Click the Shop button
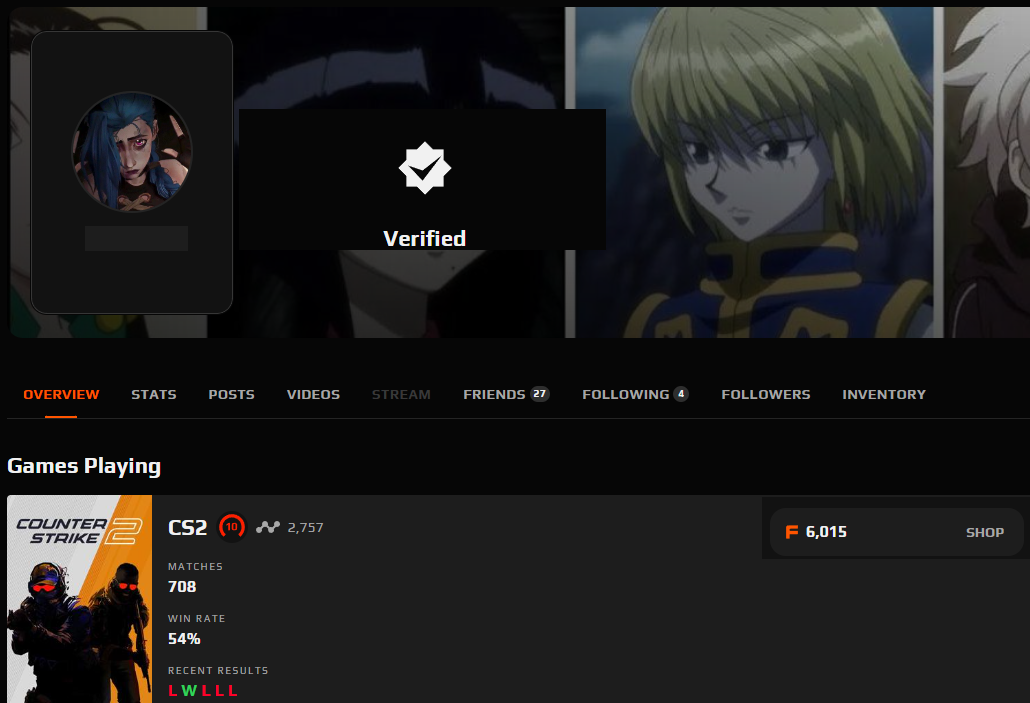This screenshot has width=1030, height=703. coord(985,532)
